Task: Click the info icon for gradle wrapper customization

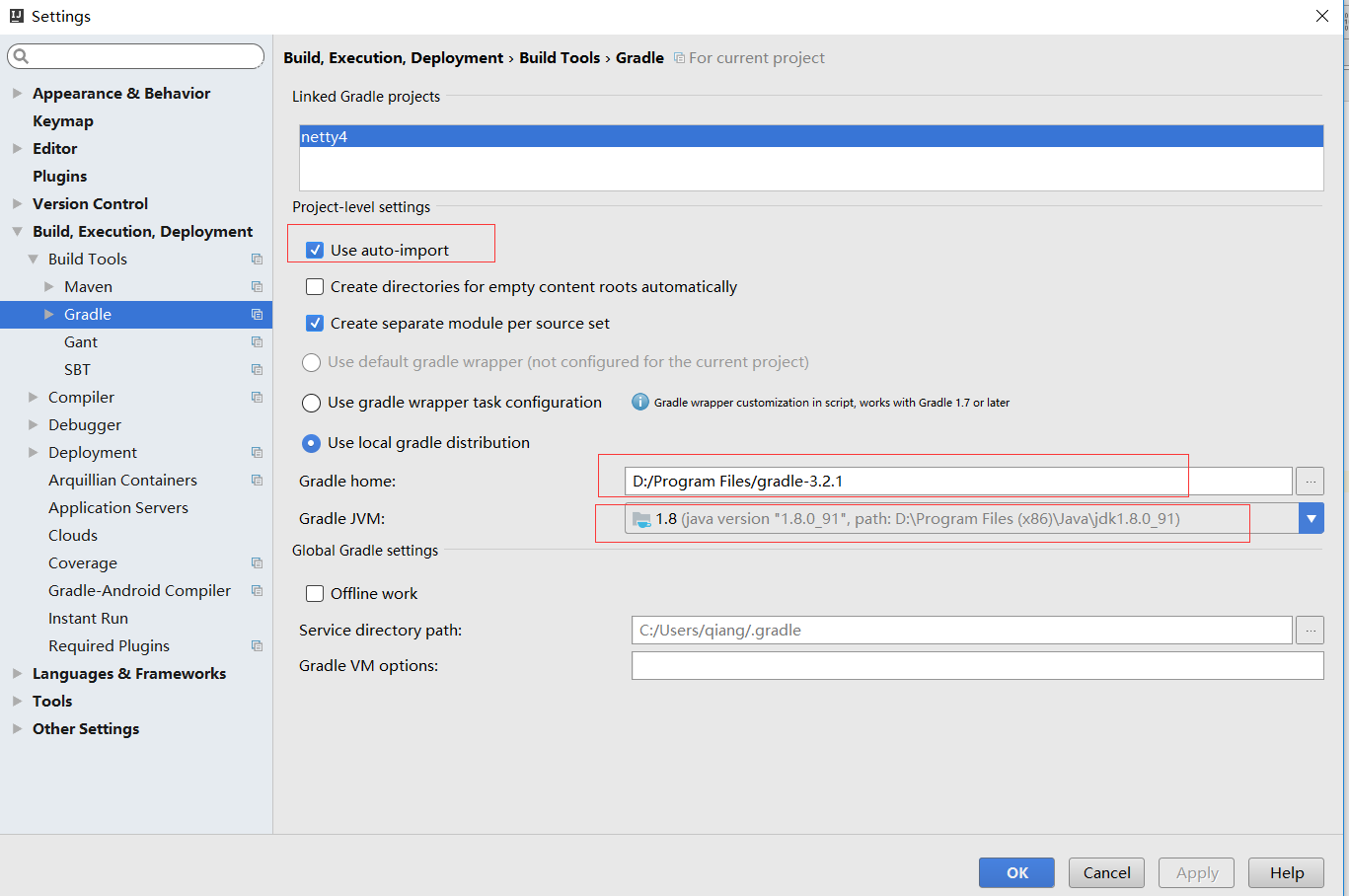Action: click(640, 402)
